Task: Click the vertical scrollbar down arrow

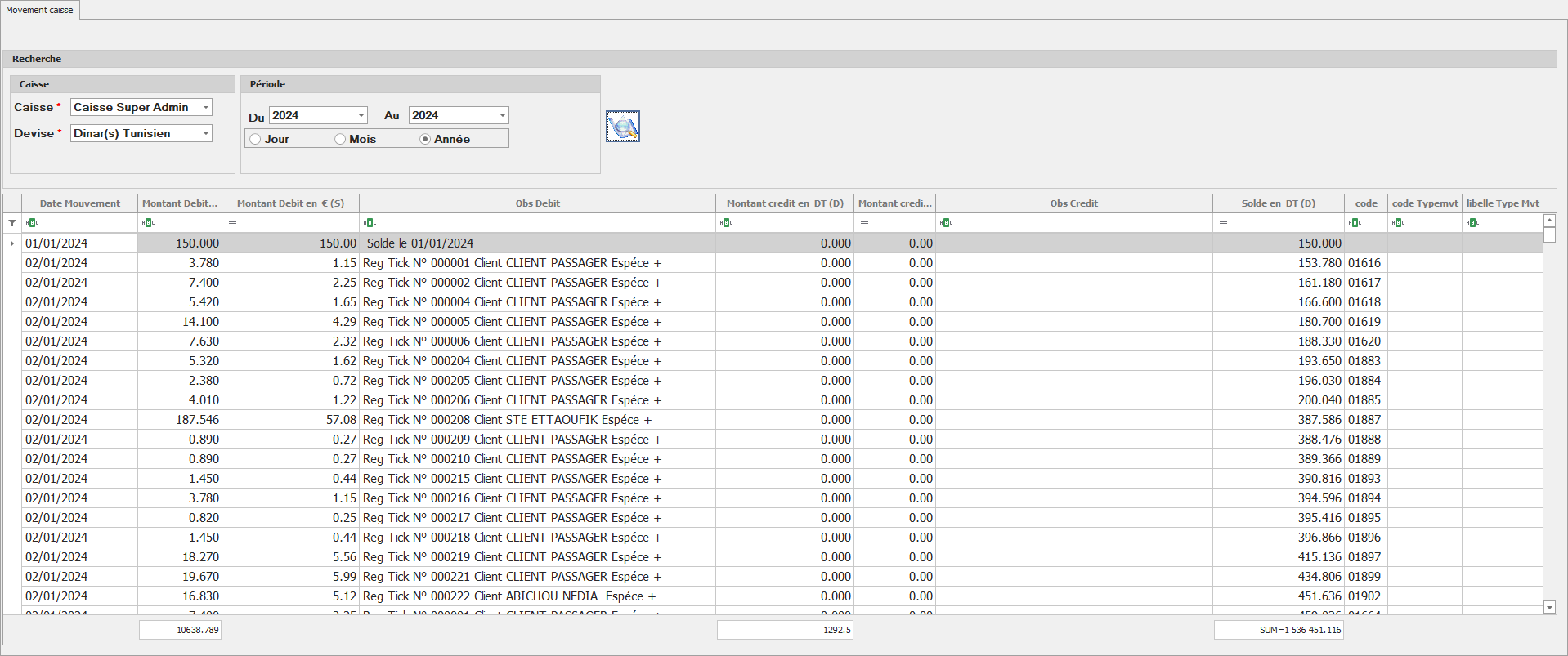Action: point(1548,607)
